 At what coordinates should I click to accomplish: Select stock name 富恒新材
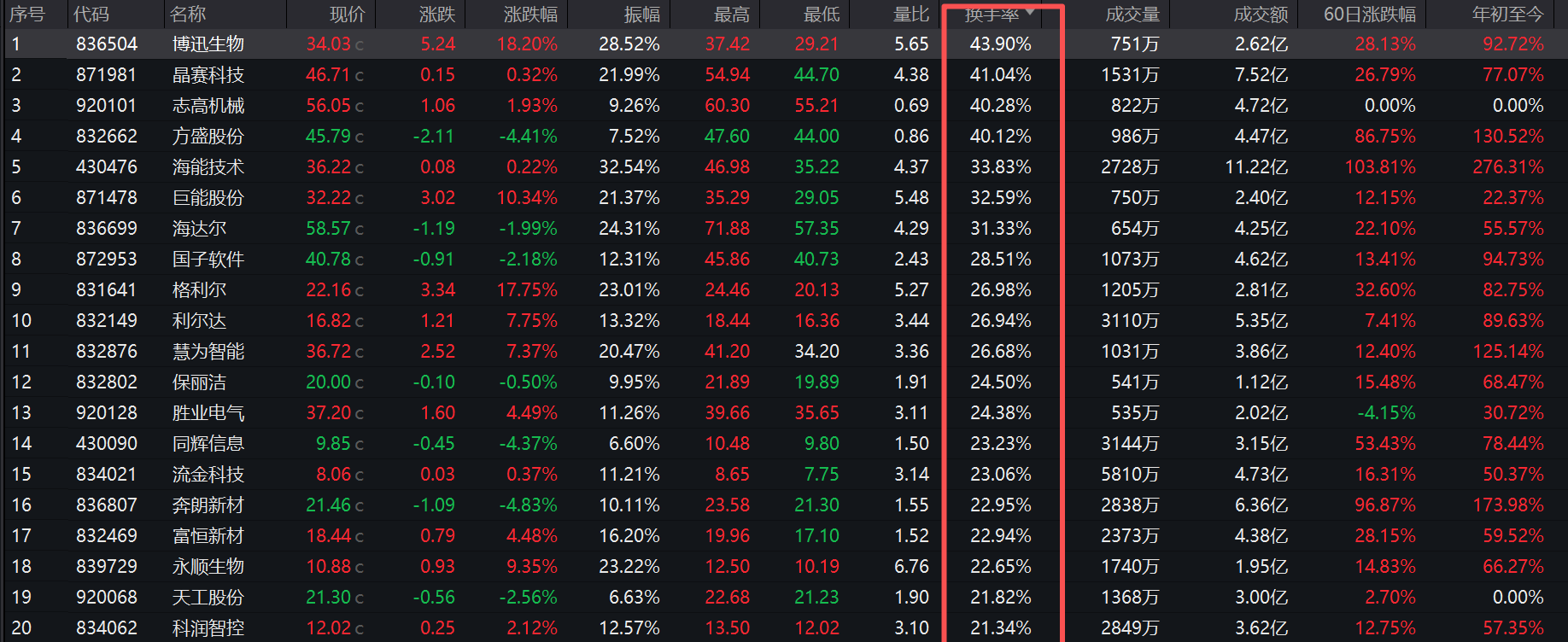[x=208, y=536]
